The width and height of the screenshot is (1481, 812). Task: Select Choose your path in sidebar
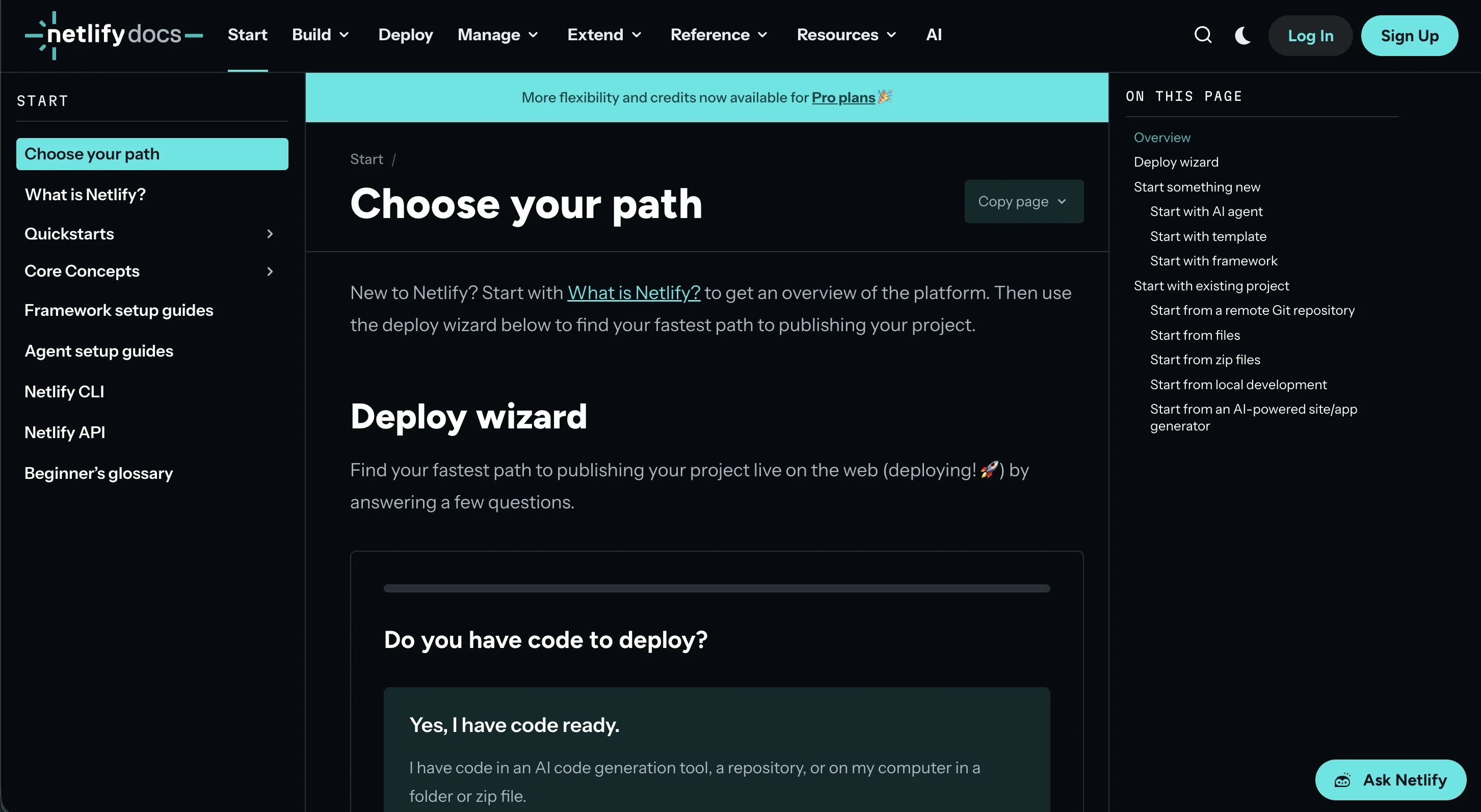pos(152,154)
